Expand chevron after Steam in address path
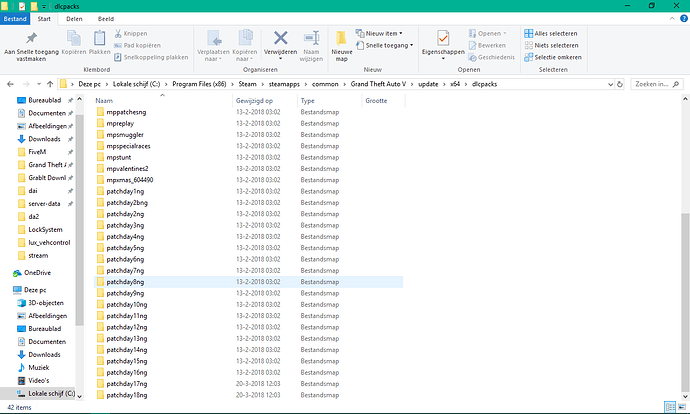 [263, 84]
